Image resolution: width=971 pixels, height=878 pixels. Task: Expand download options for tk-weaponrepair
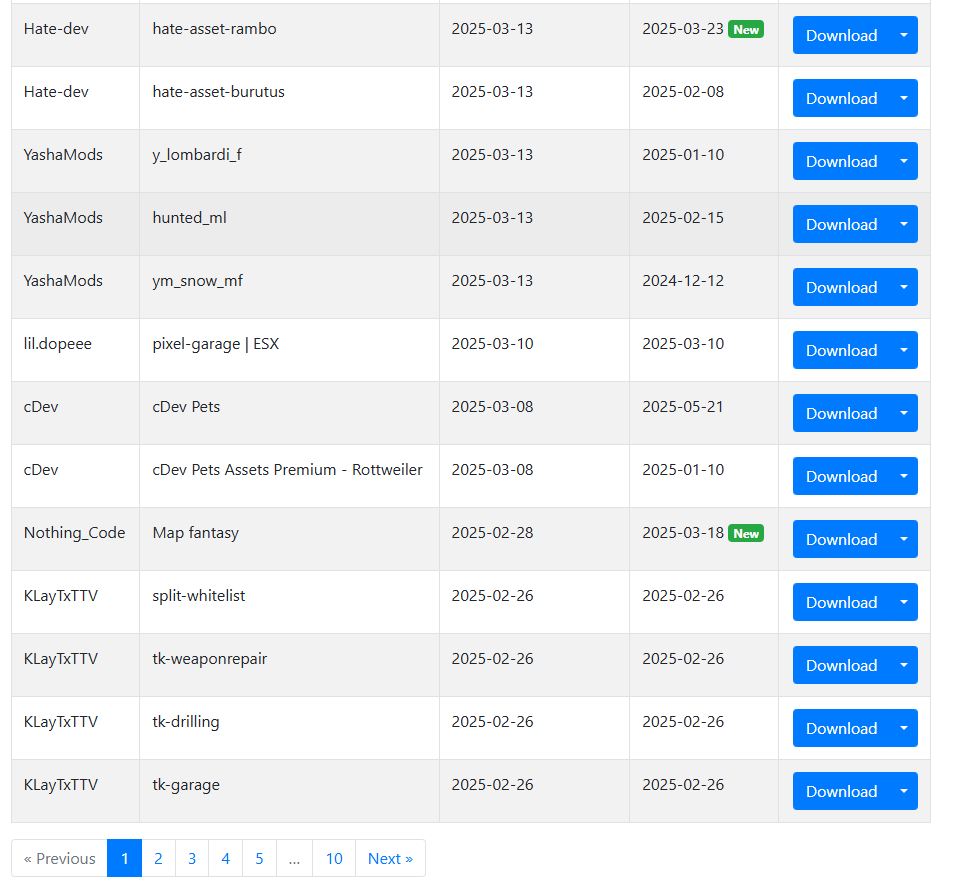click(x=904, y=665)
